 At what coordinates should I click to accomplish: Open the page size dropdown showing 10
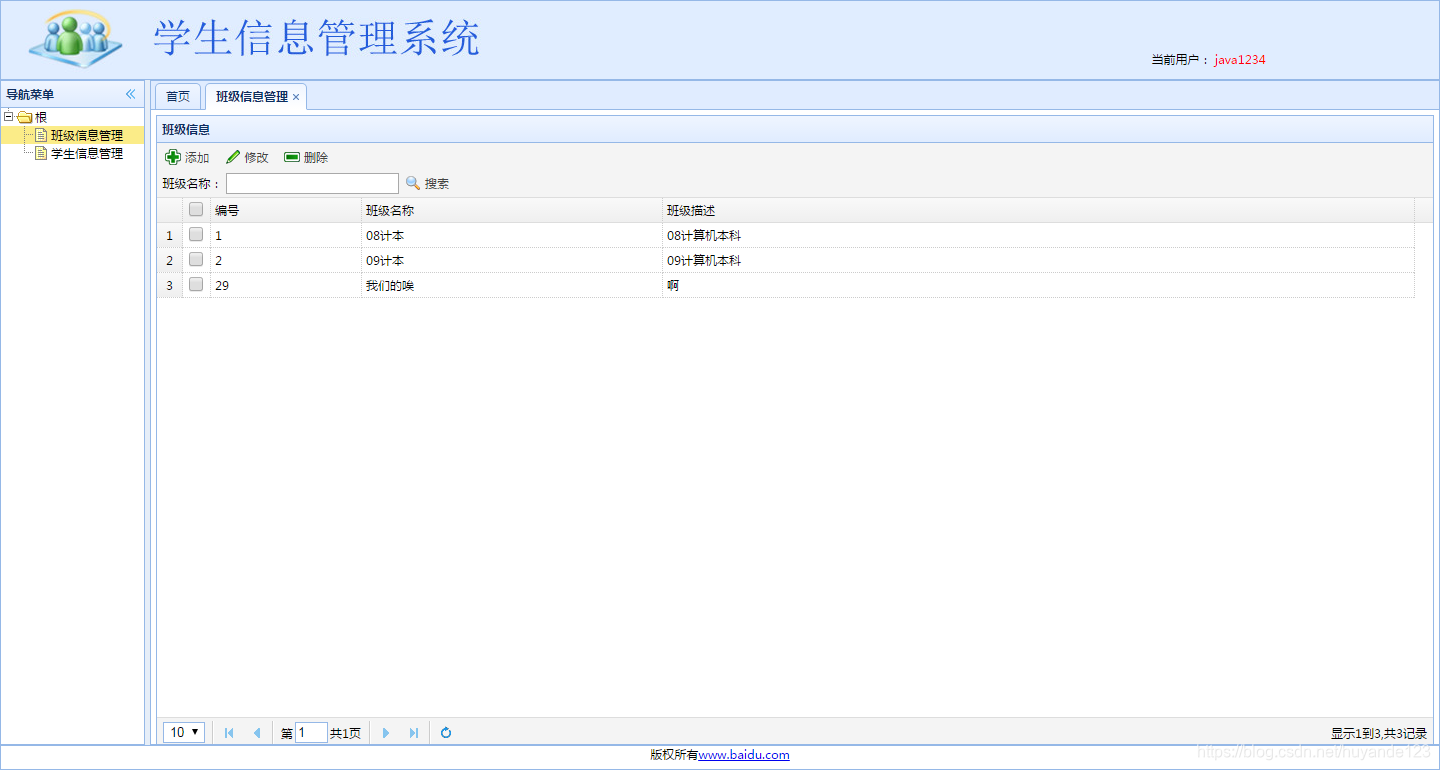coord(184,732)
